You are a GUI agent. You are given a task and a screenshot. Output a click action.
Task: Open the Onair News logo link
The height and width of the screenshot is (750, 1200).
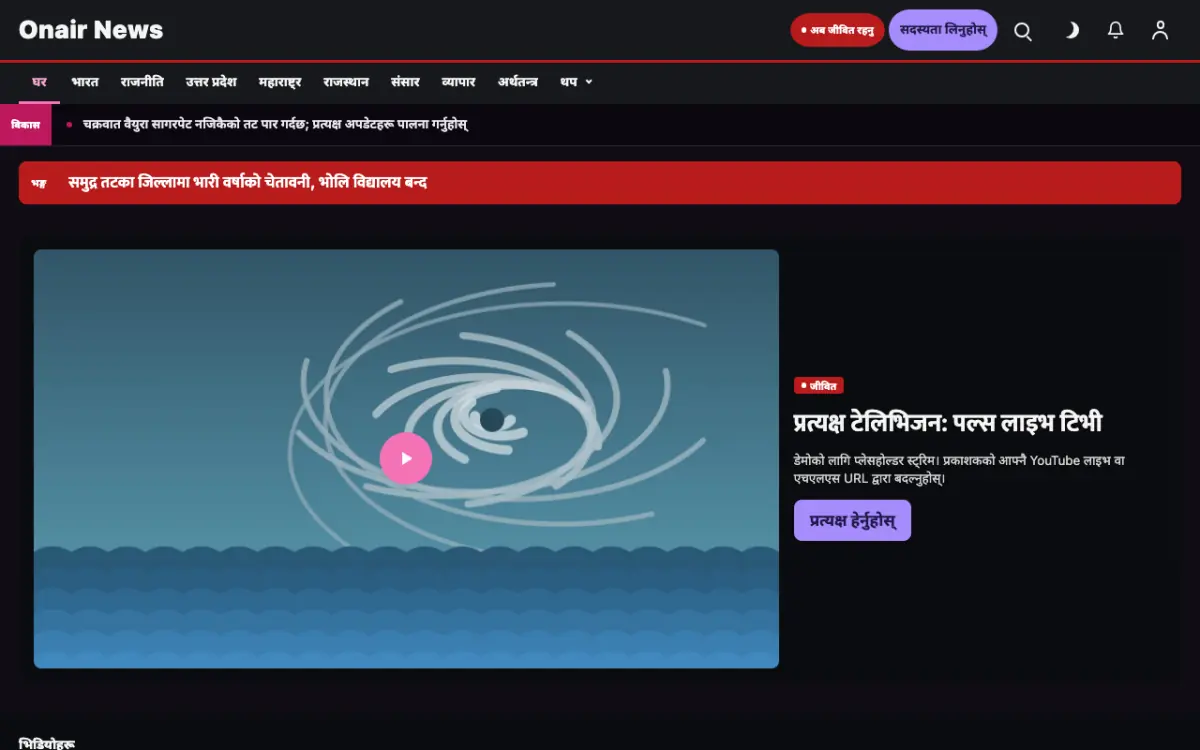(x=91, y=30)
